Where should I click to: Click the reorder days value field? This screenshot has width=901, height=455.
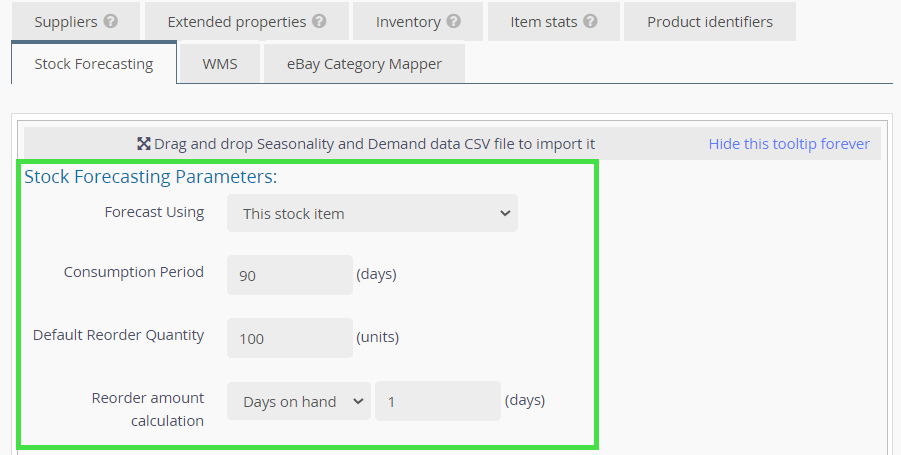437,401
